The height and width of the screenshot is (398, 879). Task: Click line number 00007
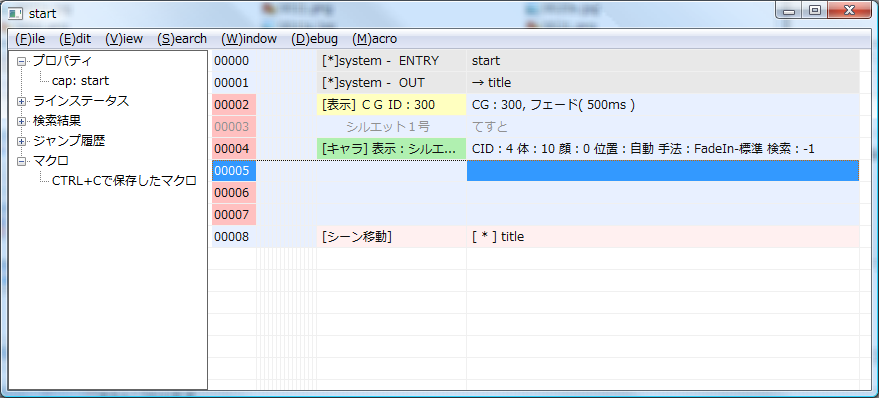[234, 215]
